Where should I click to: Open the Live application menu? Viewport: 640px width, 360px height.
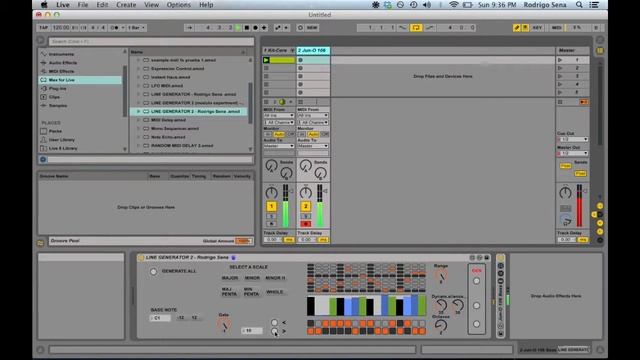click(62, 5)
